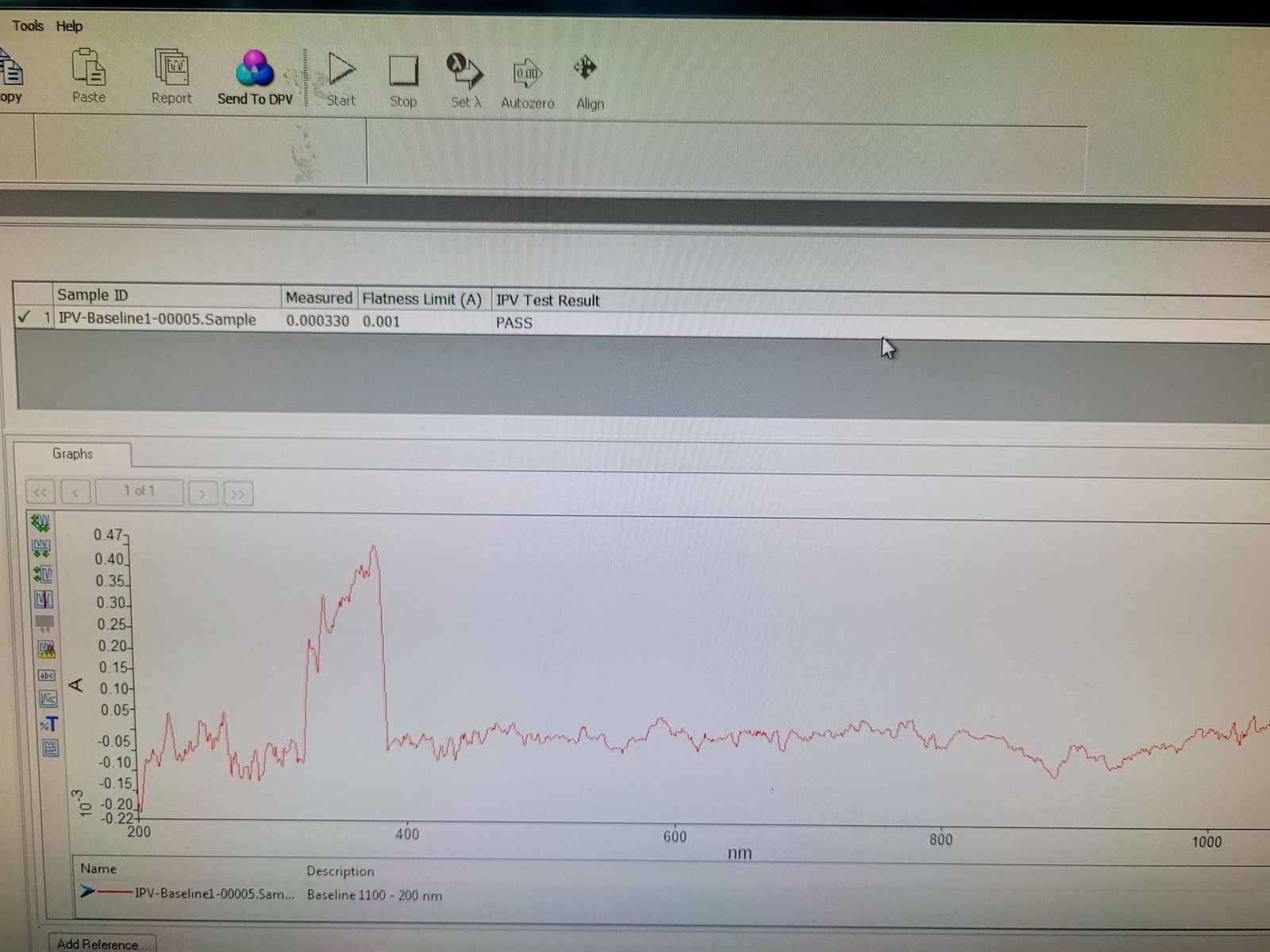The height and width of the screenshot is (952, 1270).
Task: Go to first graph page button
Action: (x=40, y=492)
